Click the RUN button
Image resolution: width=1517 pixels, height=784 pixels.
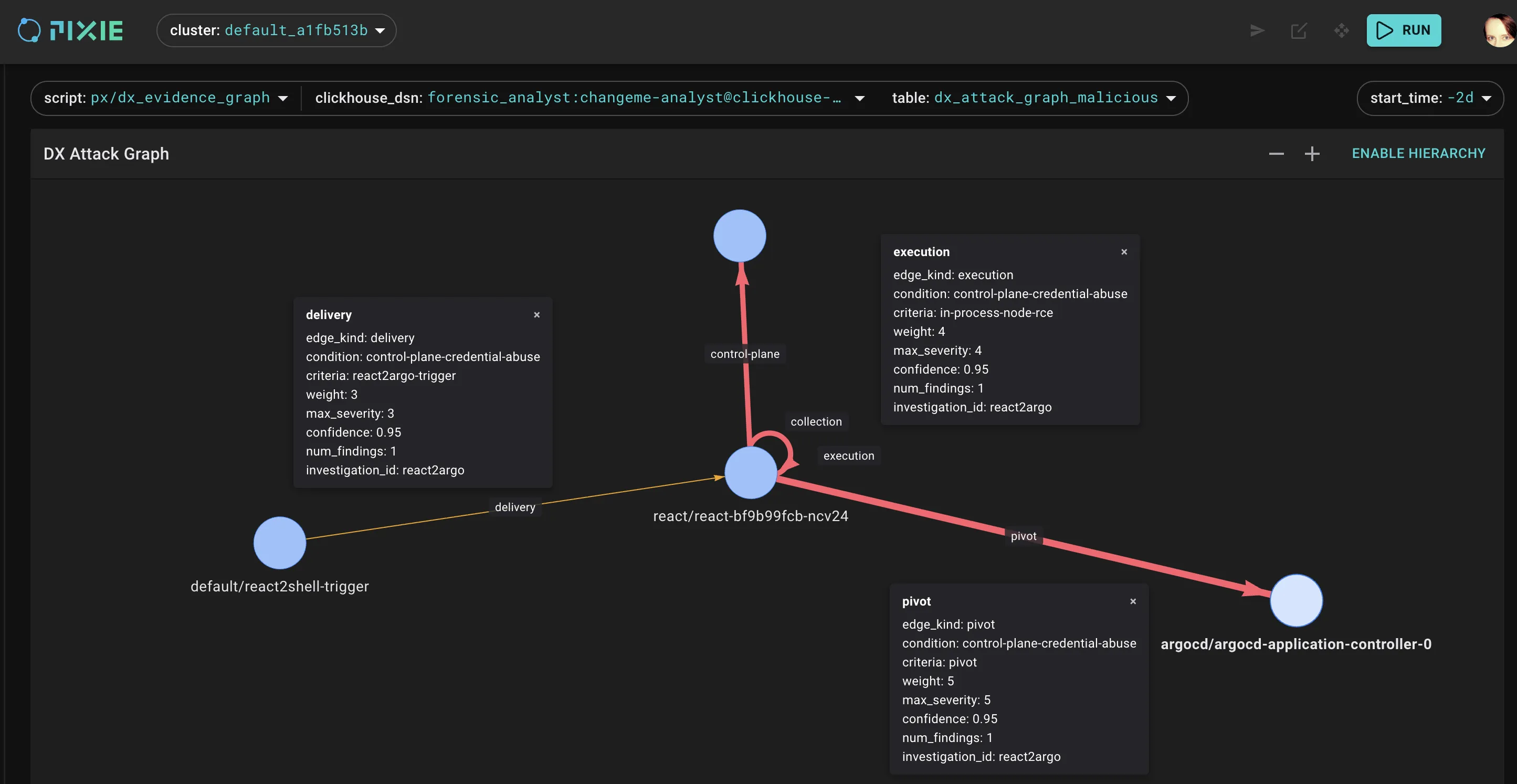[x=1403, y=30]
